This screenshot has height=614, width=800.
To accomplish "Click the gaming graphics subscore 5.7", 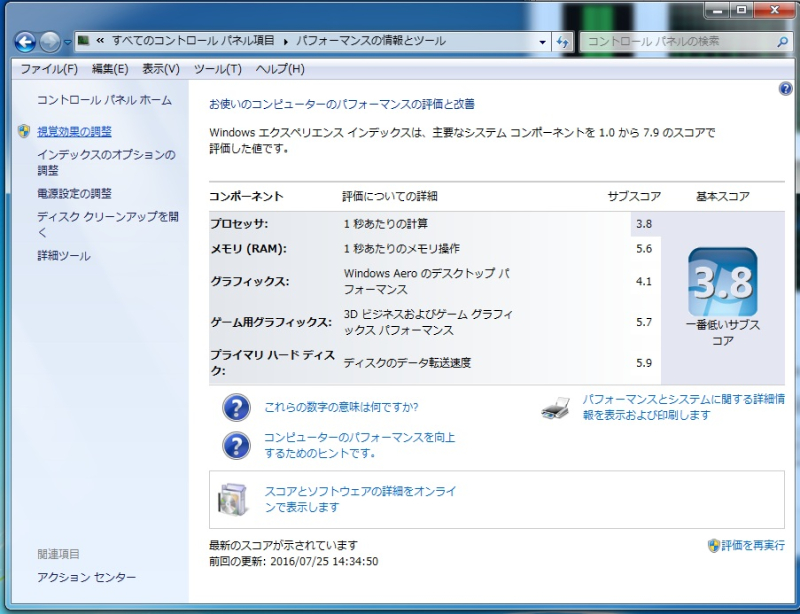I will 644,322.
